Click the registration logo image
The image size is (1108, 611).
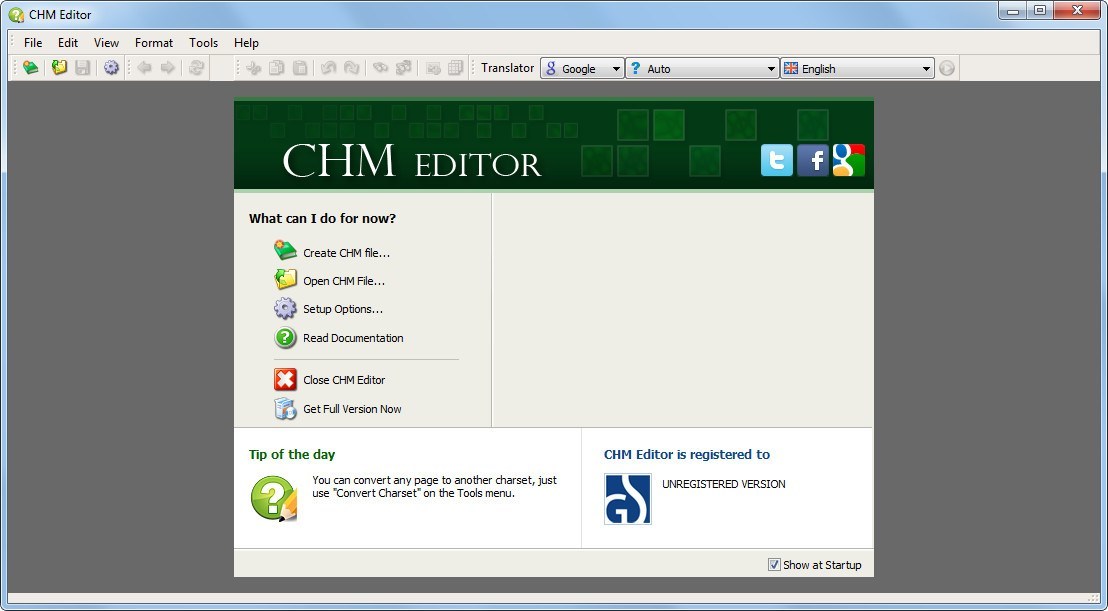(x=627, y=499)
